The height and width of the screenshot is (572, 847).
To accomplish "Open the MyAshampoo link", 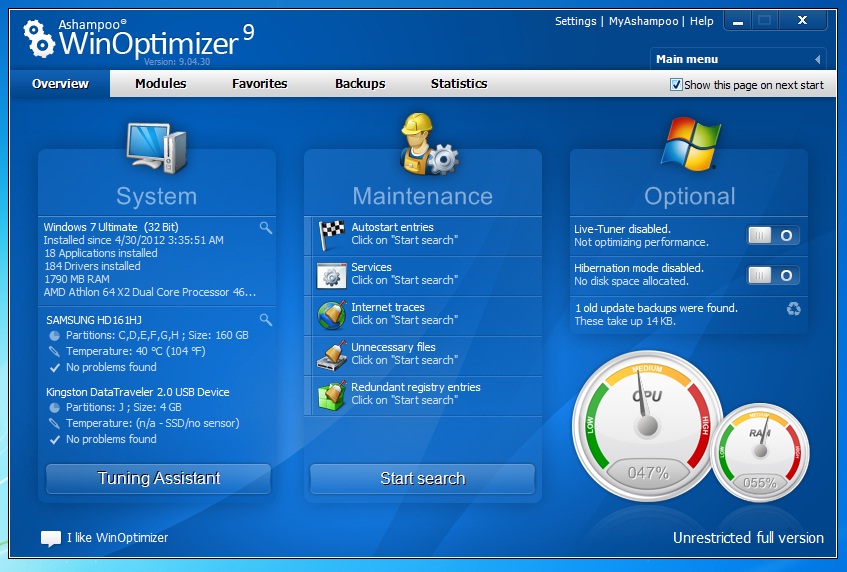I will [x=643, y=21].
